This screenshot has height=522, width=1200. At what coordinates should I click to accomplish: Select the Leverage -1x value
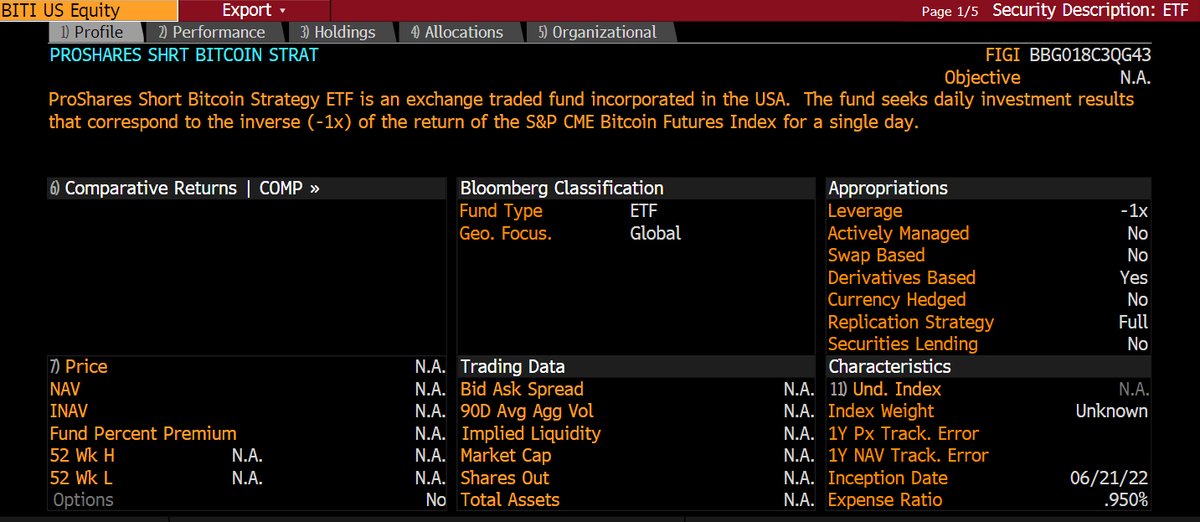1133,211
